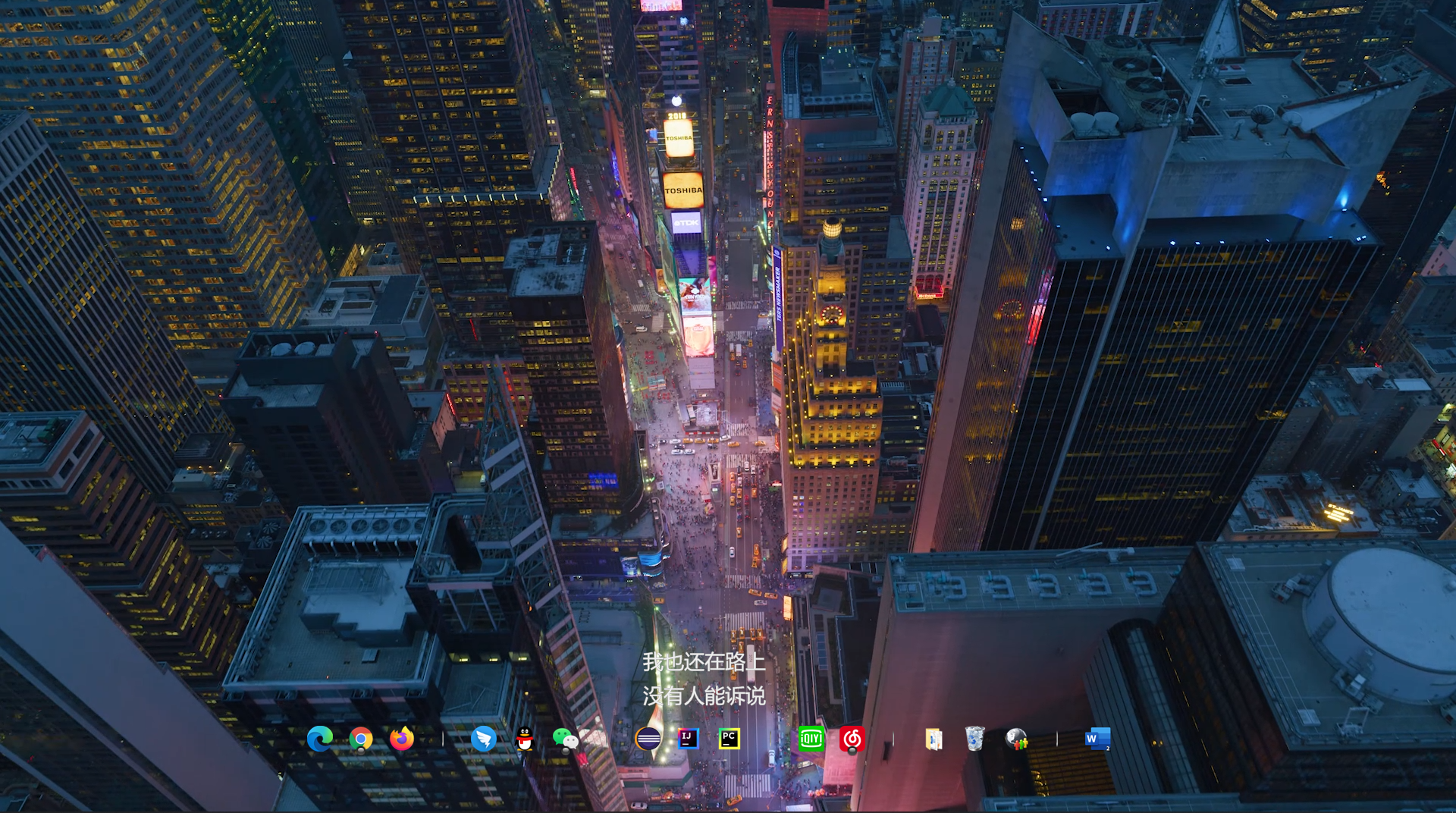Open WeChat green chat bubbles icon
1456x813 pixels.
[x=566, y=738]
